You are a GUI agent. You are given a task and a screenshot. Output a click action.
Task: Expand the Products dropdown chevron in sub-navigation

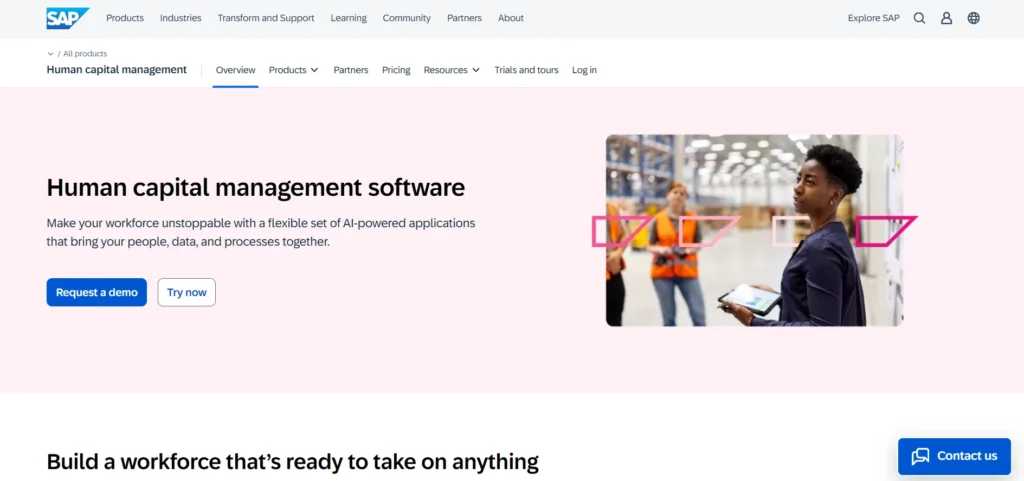pyautogui.click(x=315, y=70)
